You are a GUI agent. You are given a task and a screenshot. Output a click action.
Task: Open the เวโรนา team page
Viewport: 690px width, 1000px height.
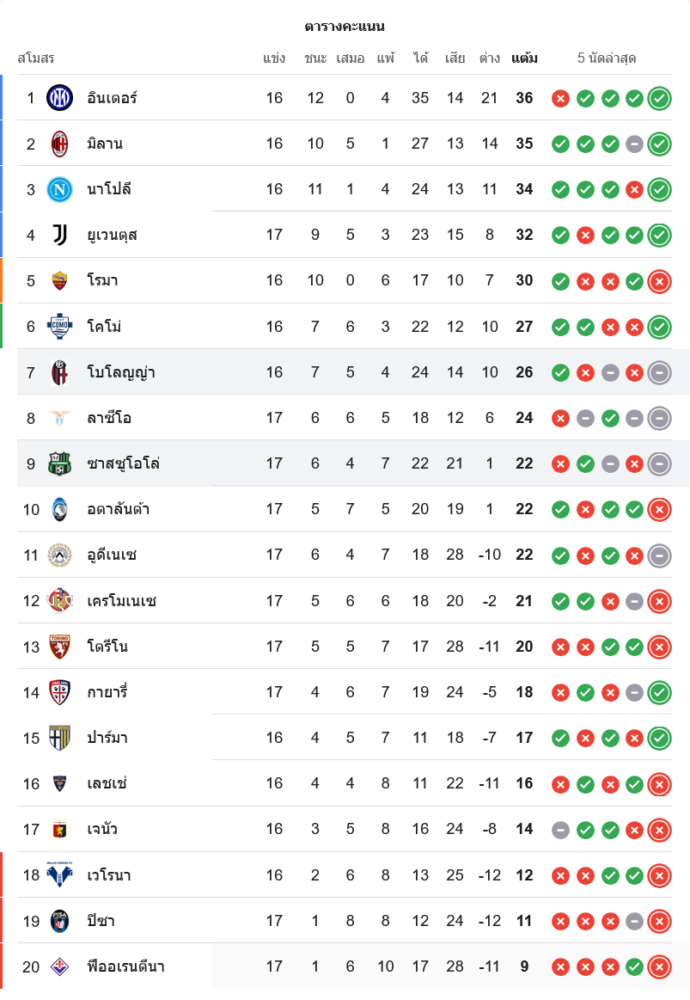pyautogui.click(x=109, y=875)
